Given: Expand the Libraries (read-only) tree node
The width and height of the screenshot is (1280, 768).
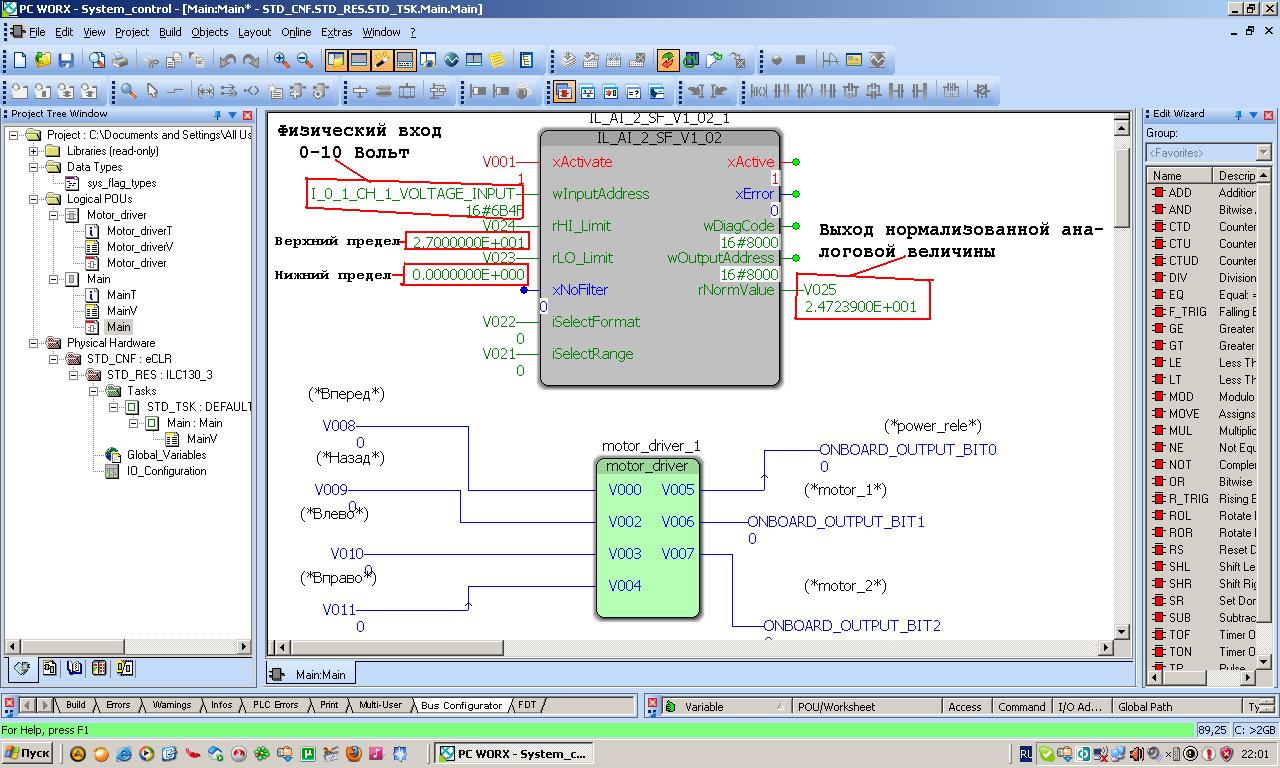Looking at the screenshot, I should (33, 151).
